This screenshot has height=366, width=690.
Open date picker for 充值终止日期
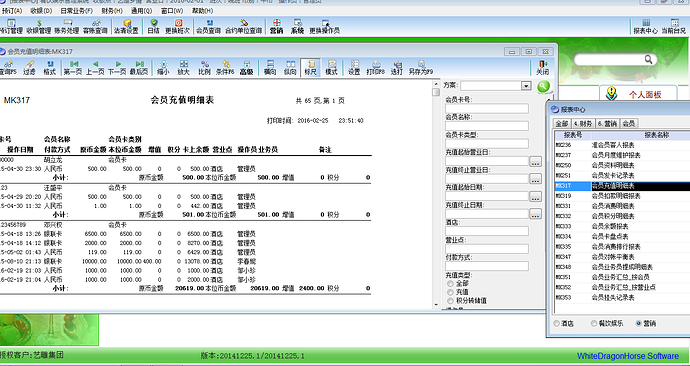coord(535,214)
